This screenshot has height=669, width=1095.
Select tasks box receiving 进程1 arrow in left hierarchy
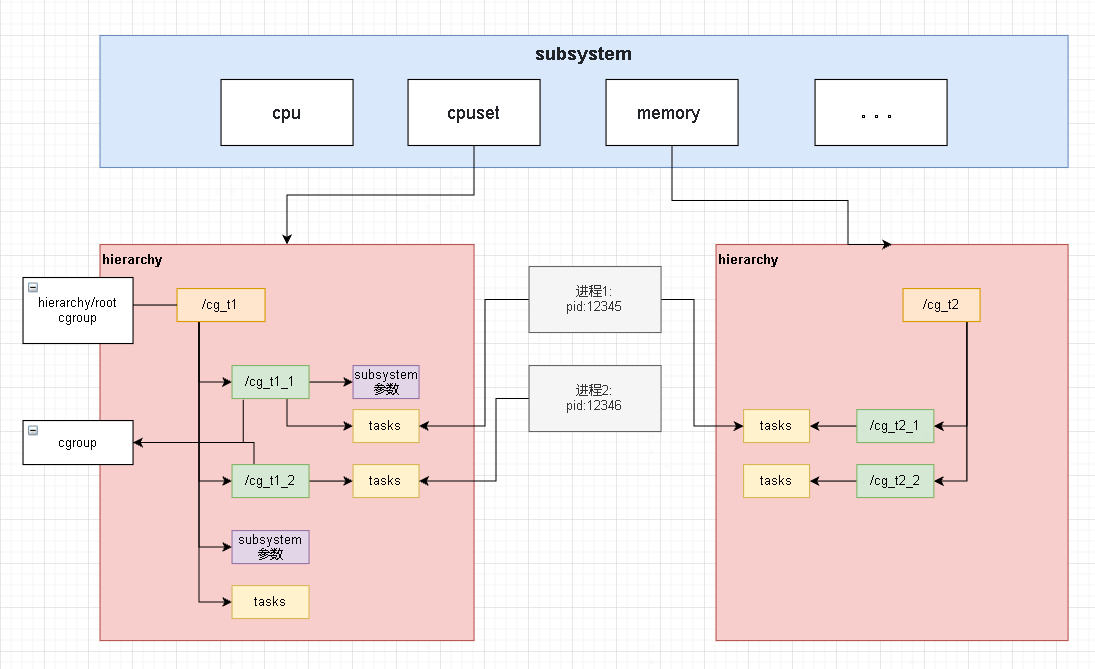click(x=385, y=426)
